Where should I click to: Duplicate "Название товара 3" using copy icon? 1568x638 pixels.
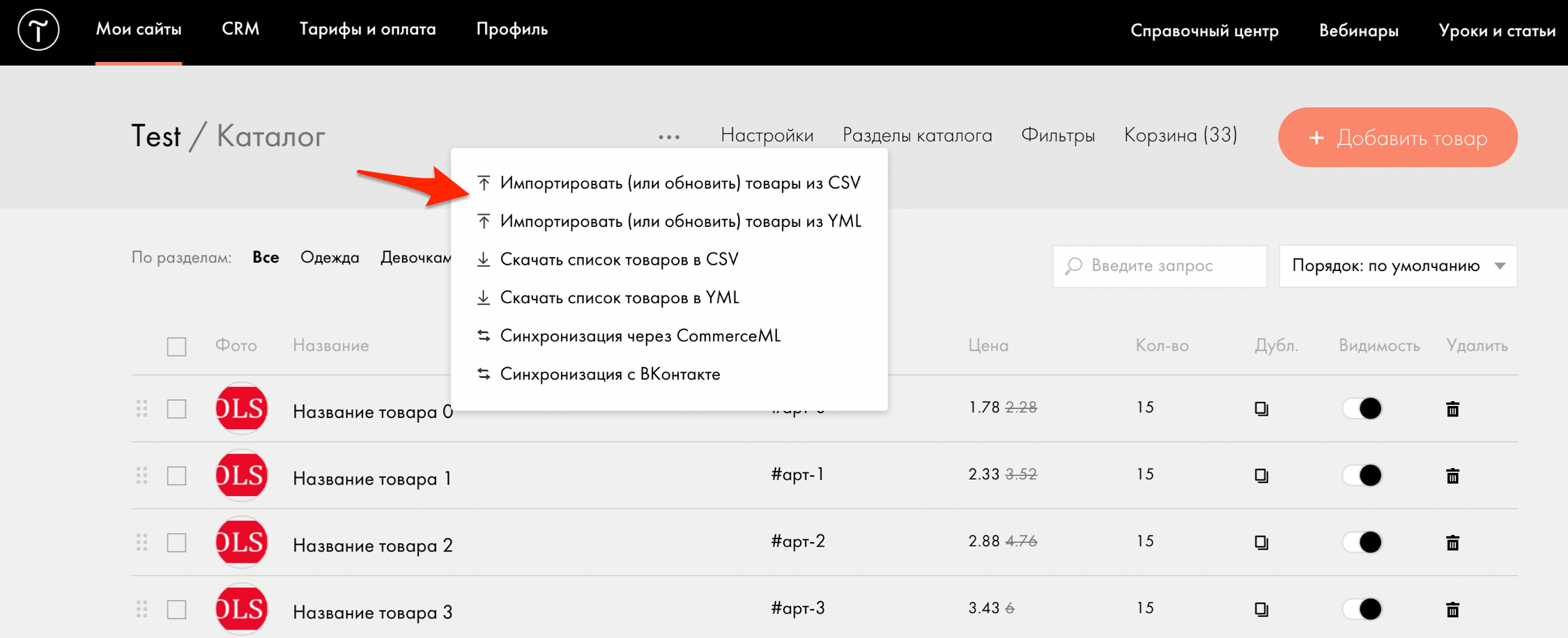pyautogui.click(x=1261, y=609)
